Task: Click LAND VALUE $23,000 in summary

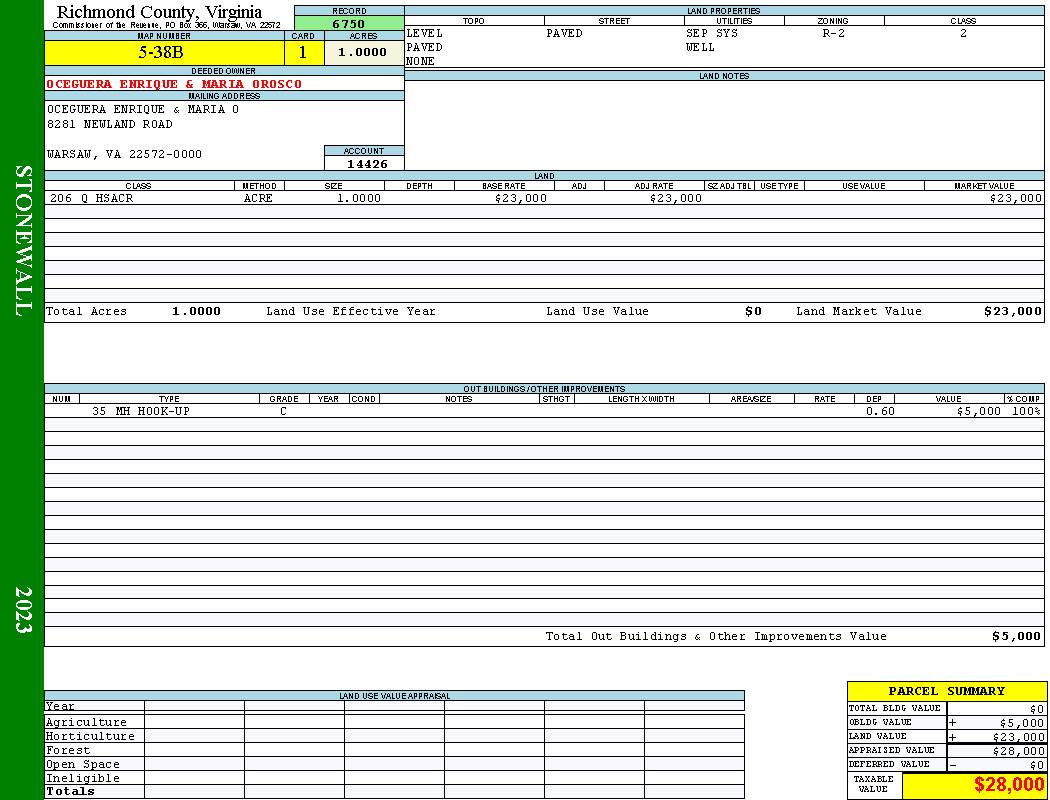Action: coord(1018,737)
